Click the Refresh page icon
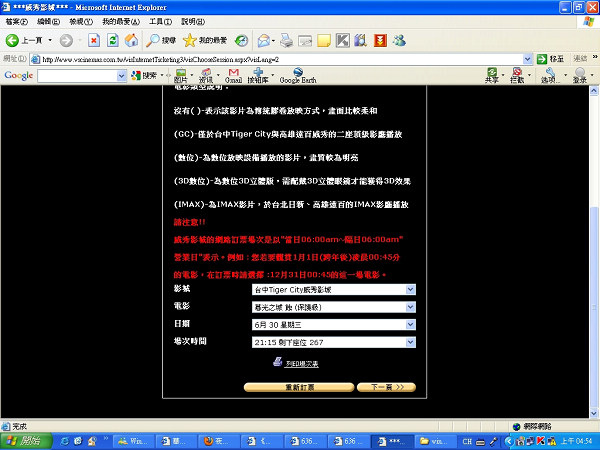 [112, 40]
